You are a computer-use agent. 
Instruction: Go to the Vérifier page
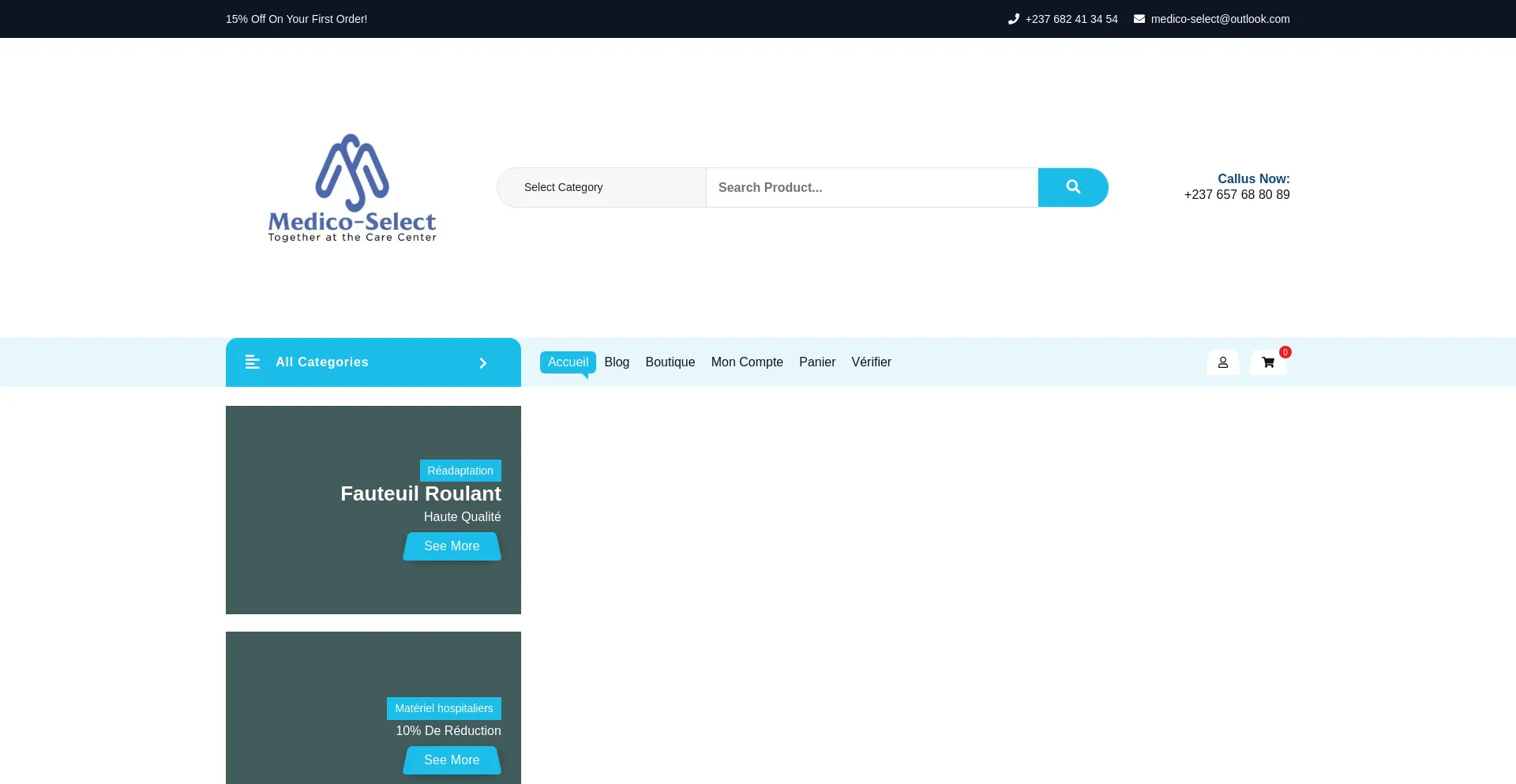(x=871, y=362)
